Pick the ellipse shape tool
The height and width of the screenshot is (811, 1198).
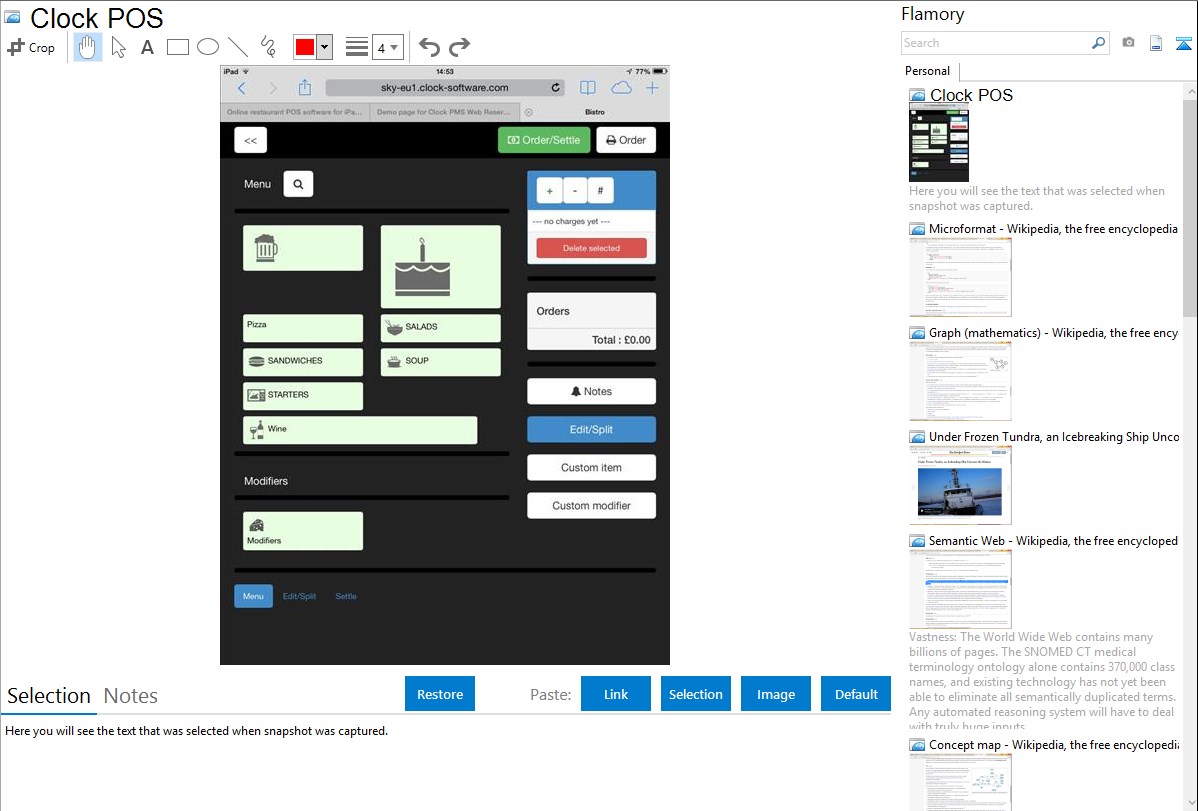pos(208,47)
